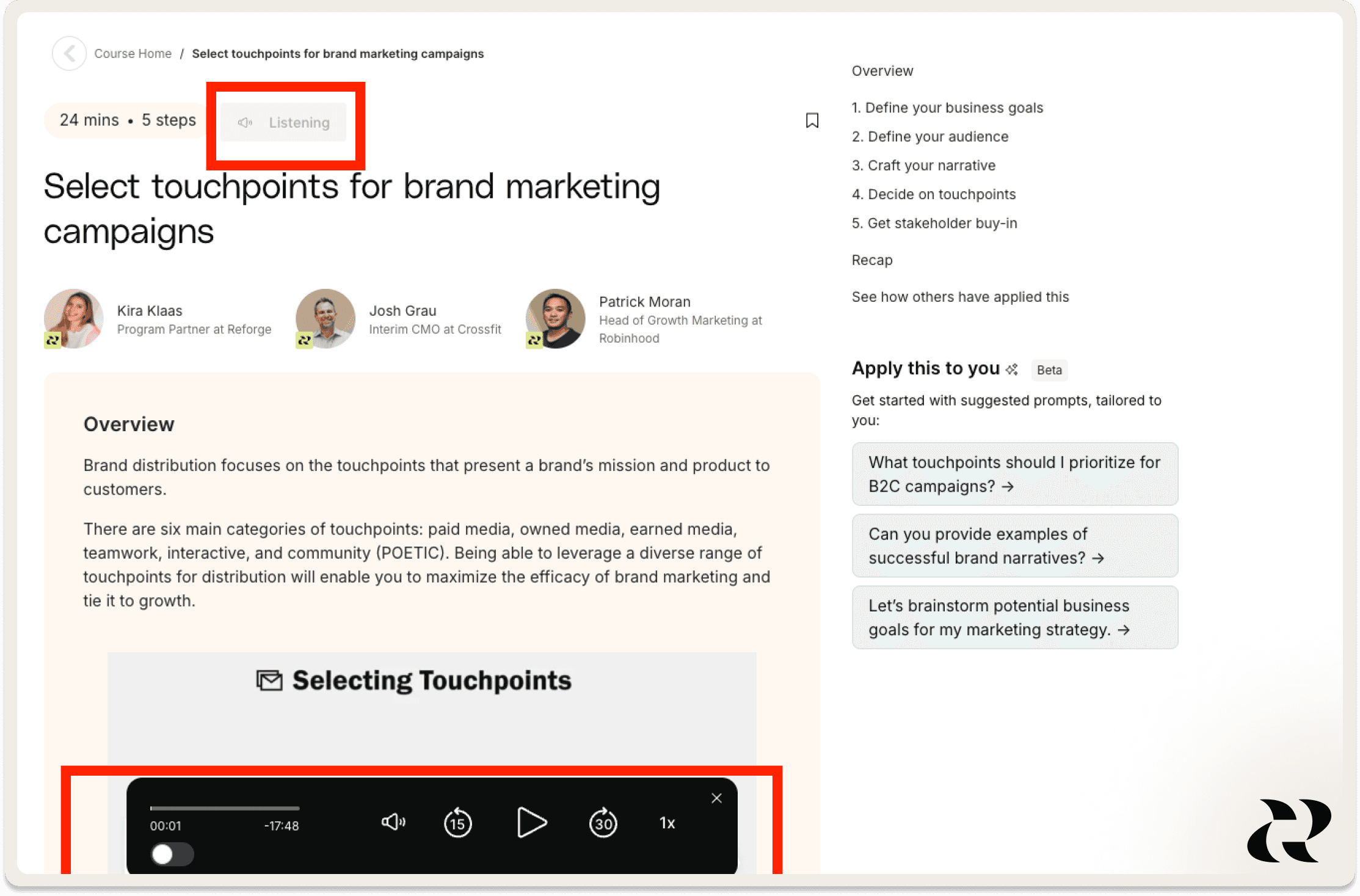Change playback speed from 1x
This screenshot has height=896, width=1360.
pos(667,823)
